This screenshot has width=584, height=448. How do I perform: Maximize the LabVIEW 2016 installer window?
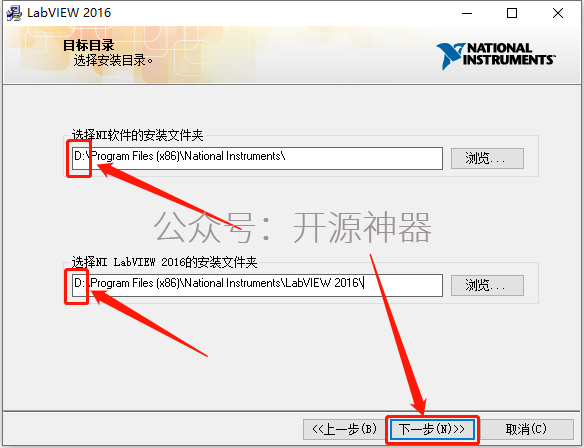point(512,13)
